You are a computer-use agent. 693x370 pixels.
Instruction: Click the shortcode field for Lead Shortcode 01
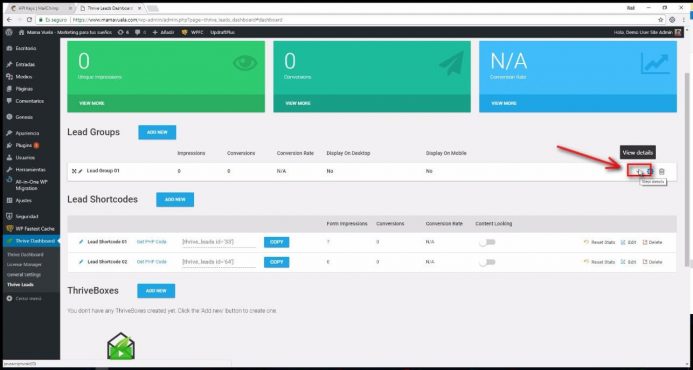219,242
